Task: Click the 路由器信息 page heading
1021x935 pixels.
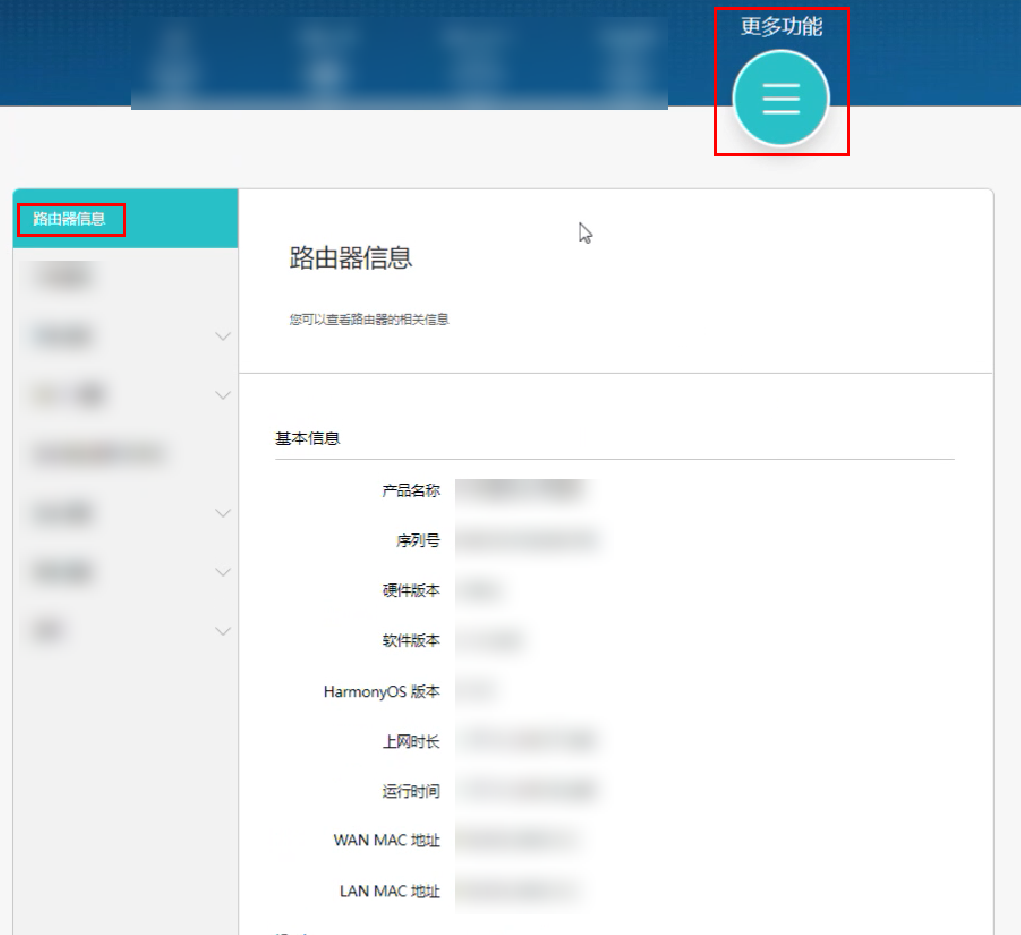Action: tap(350, 258)
